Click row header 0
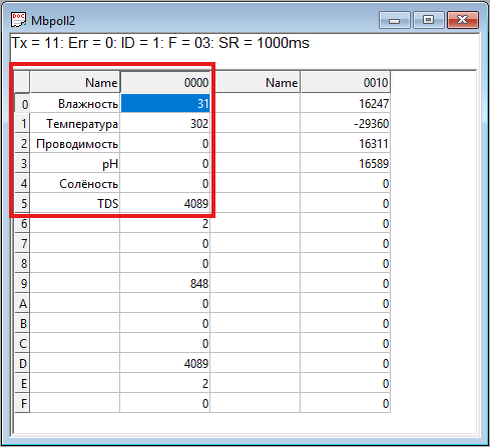 (x=23, y=104)
